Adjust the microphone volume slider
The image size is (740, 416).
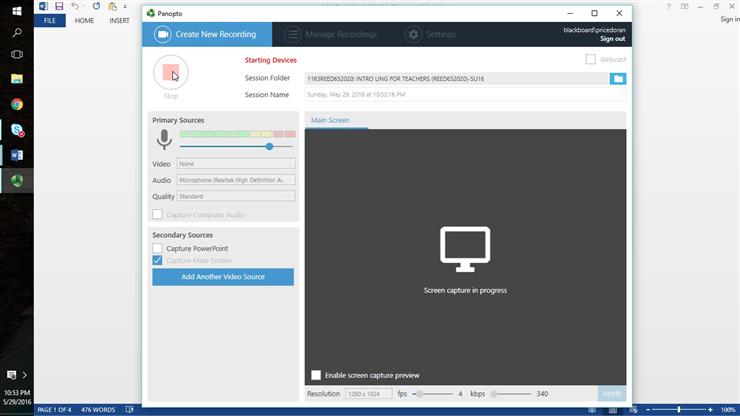(269, 146)
